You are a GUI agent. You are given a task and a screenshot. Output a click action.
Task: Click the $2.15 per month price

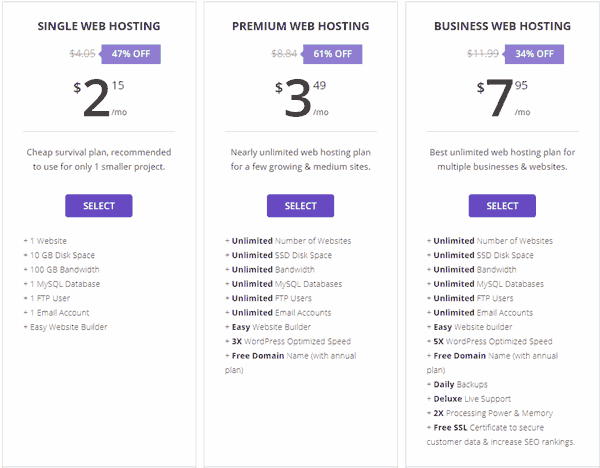[99, 100]
